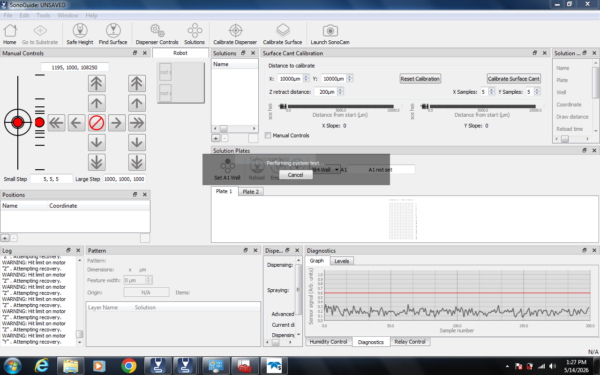Viewport: 600px width, 375px height.
Task: Click the Z retract distance spinner arrows
Action: (340, 91)
